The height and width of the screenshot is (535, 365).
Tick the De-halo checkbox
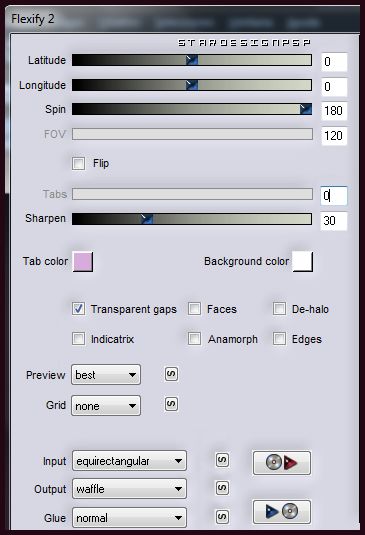(x=279, y=309)
